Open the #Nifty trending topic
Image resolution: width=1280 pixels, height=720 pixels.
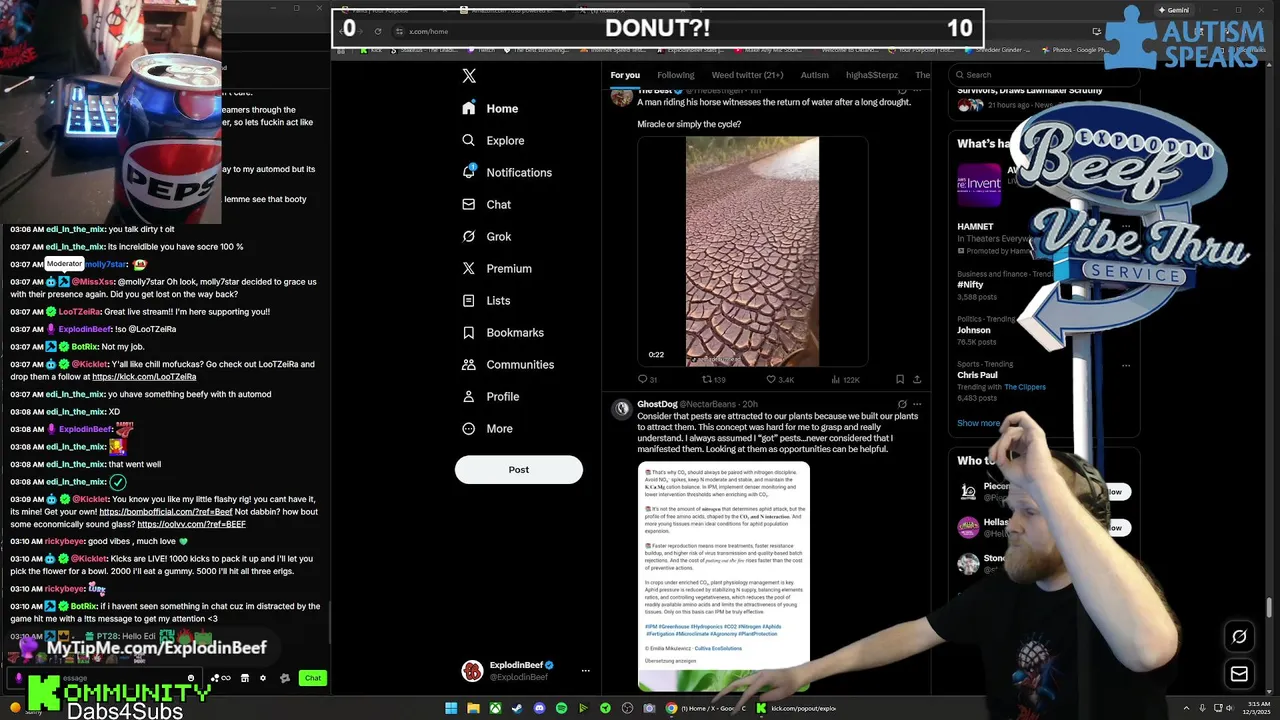[x=970, y=285]
